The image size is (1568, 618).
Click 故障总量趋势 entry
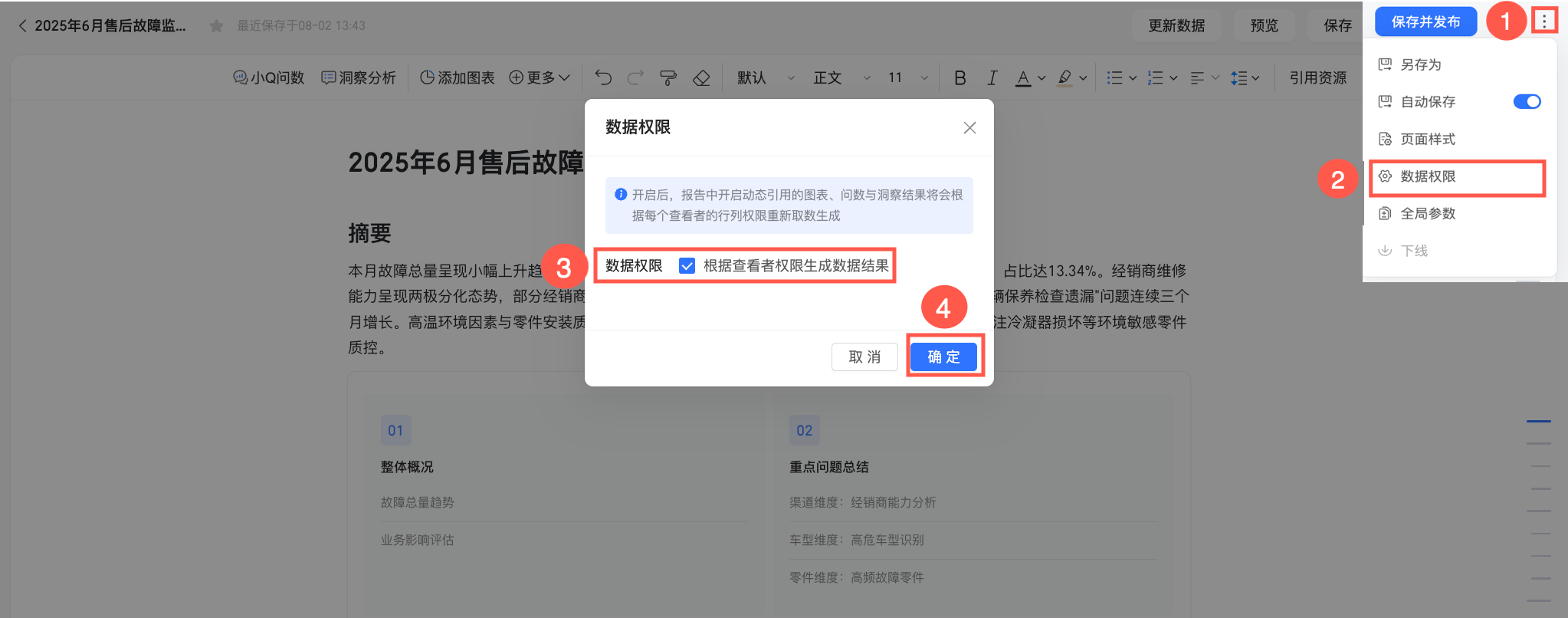point(418,502)
